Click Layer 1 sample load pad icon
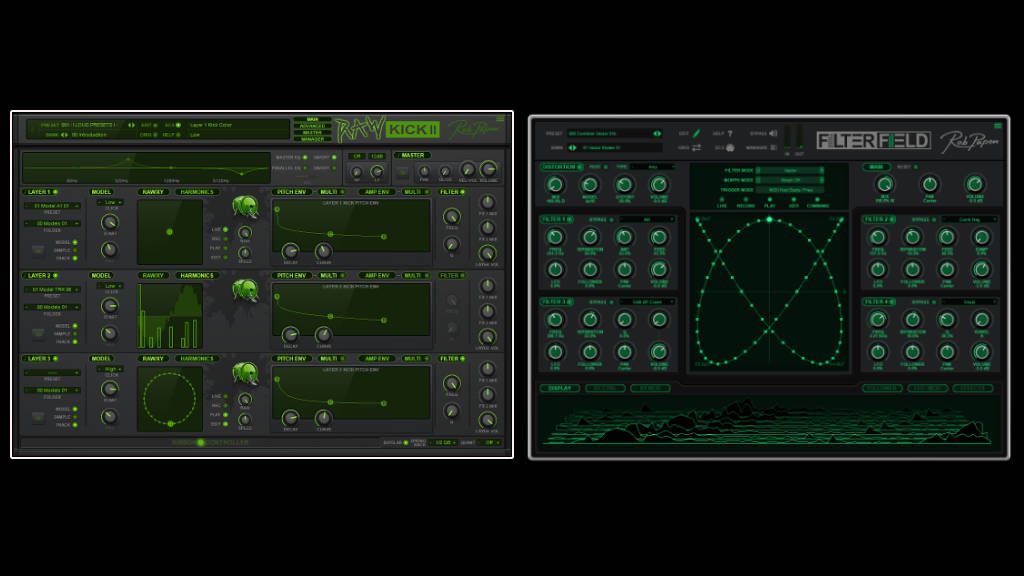 coord(38,249)
